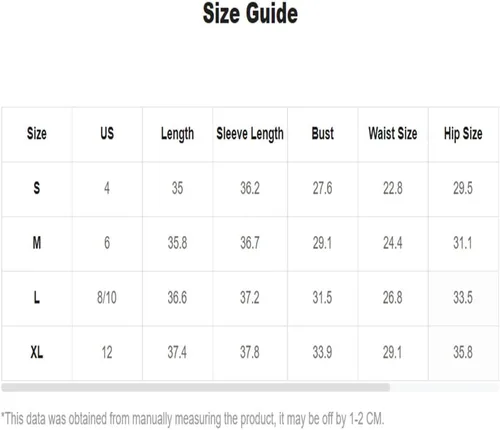Select the L size row label
500x430 pixels.
coord(37,297)
